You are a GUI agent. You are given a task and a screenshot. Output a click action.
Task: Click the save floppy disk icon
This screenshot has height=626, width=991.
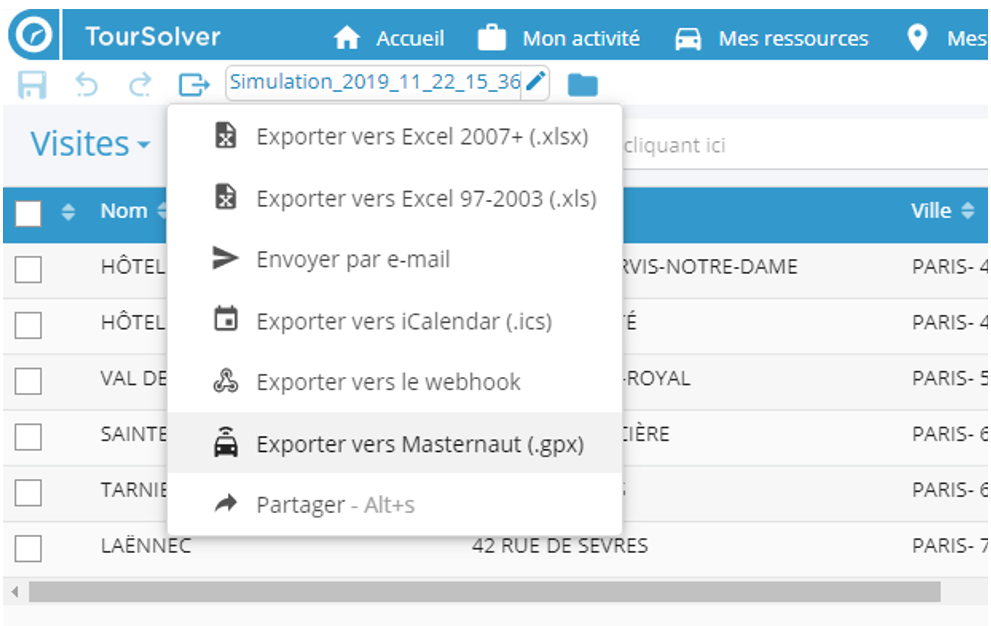[x=32, y=85]
